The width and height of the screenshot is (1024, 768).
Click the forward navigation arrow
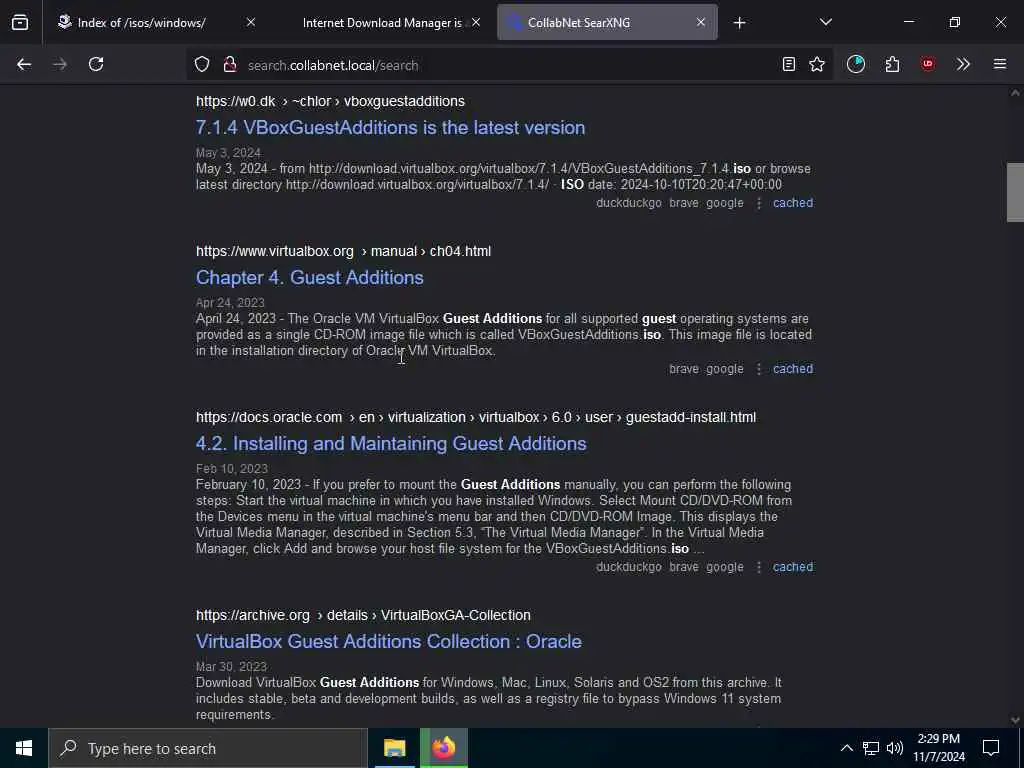[x=60, y=64]
